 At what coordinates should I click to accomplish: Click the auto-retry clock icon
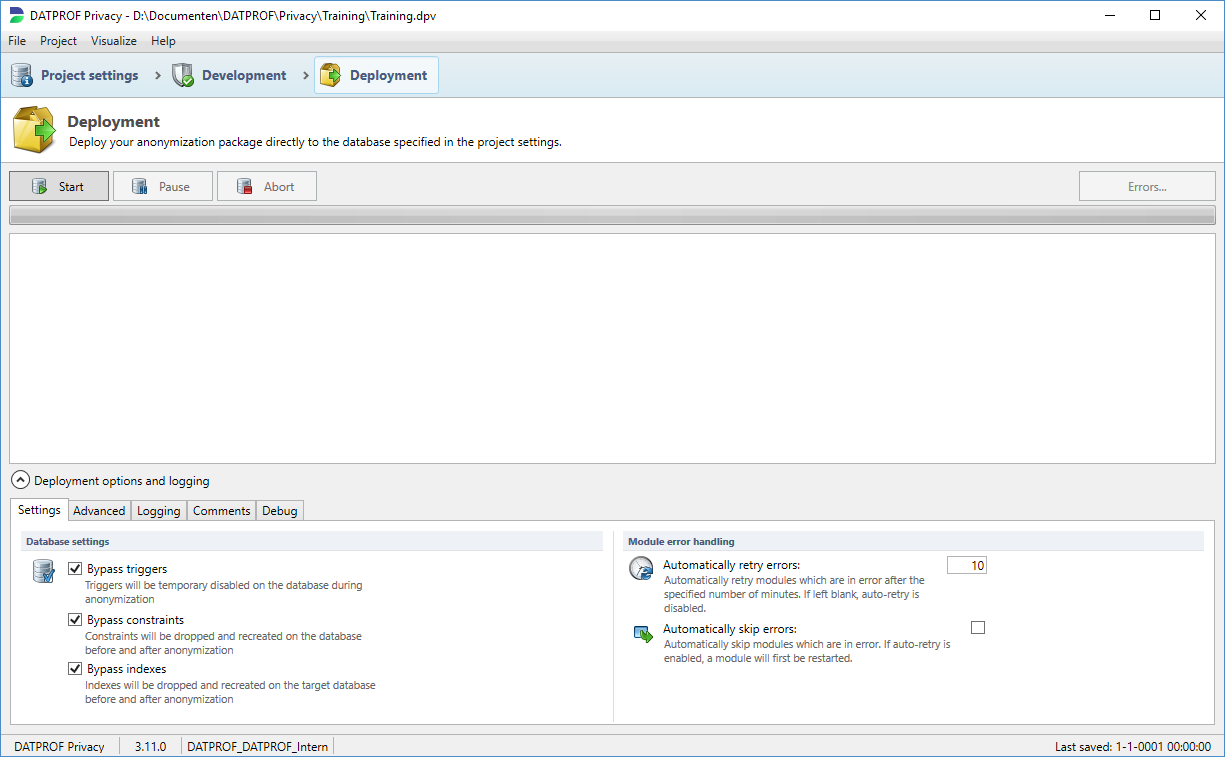coord(640,569)
